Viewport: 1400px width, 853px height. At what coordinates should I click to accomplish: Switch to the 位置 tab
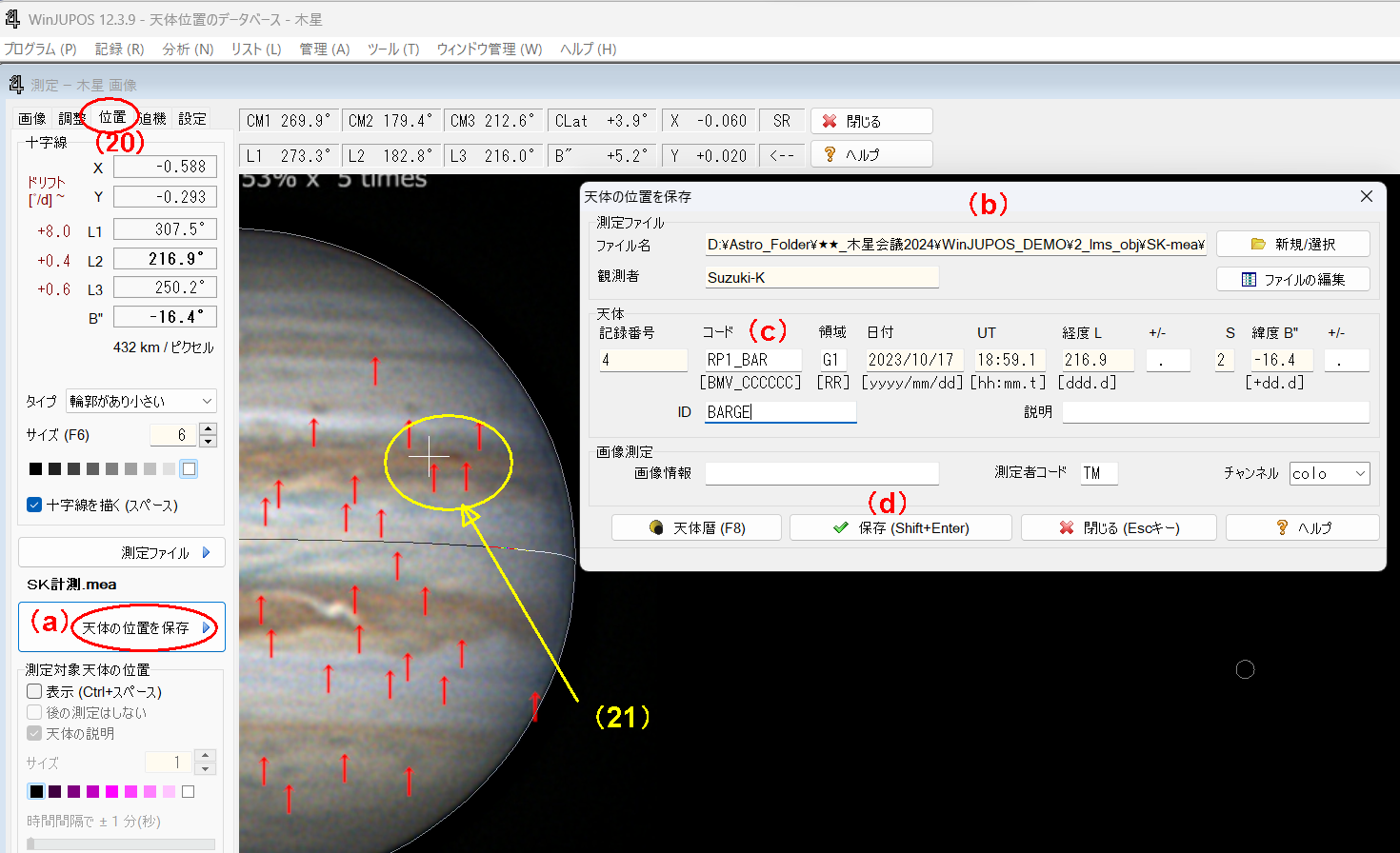coord(112,117)
